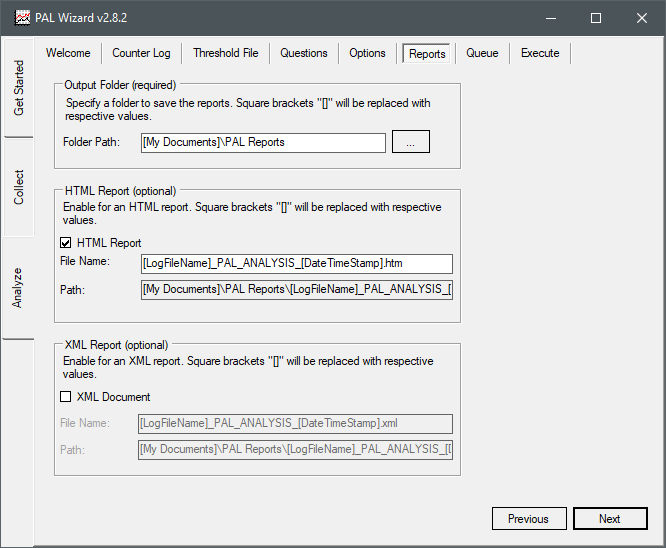Click the HTML Report (optional) group label
Viewport: 666px width, 548px height.
[120, 191]
